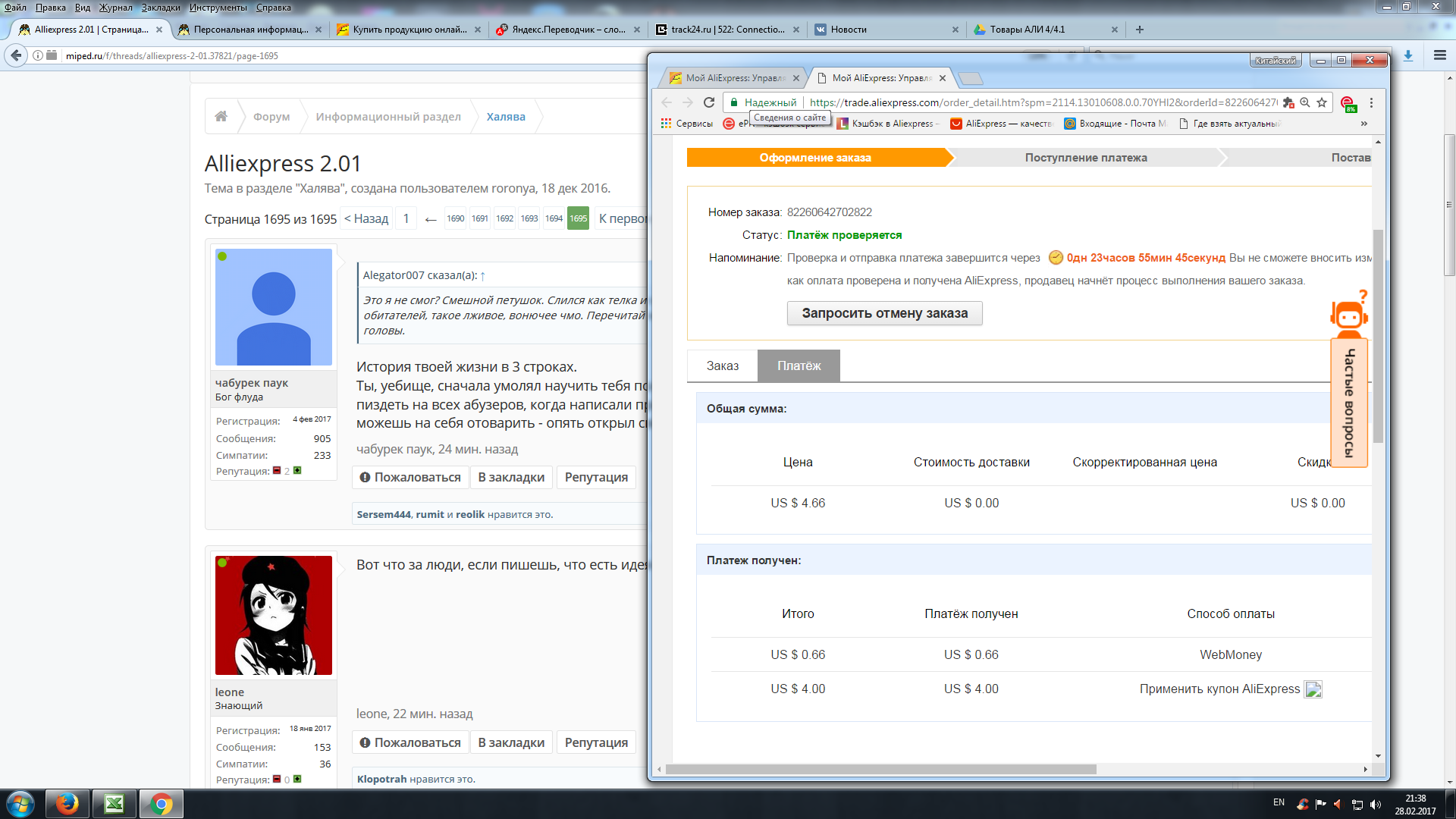Click EN language indicator in taskbar
Viewport: 1456px width, 819px height.
tap(1279, 802)
